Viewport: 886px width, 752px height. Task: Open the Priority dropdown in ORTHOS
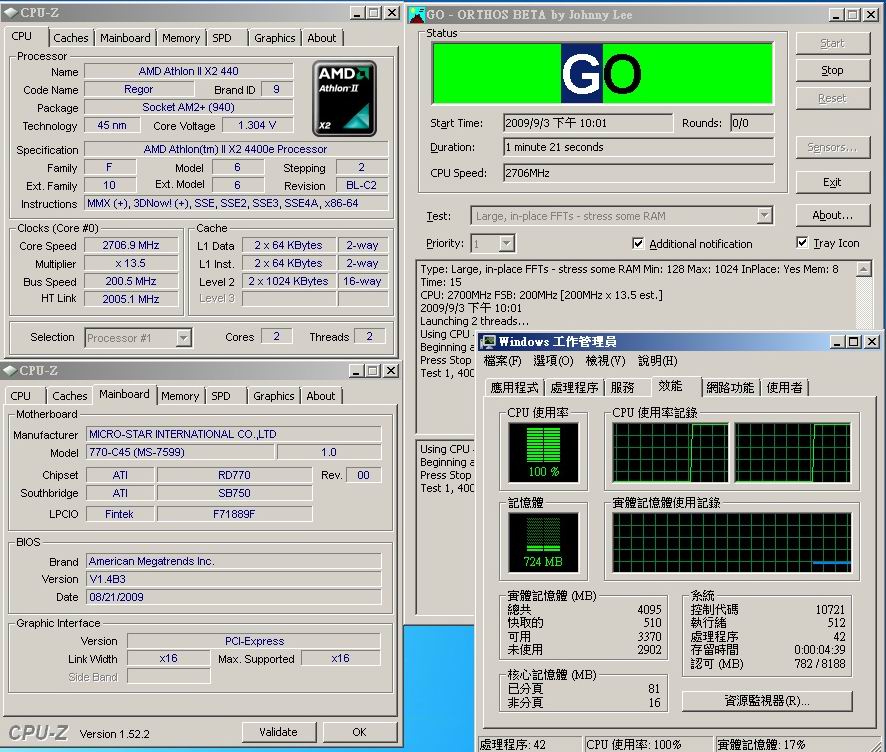[x=506, y=244]
